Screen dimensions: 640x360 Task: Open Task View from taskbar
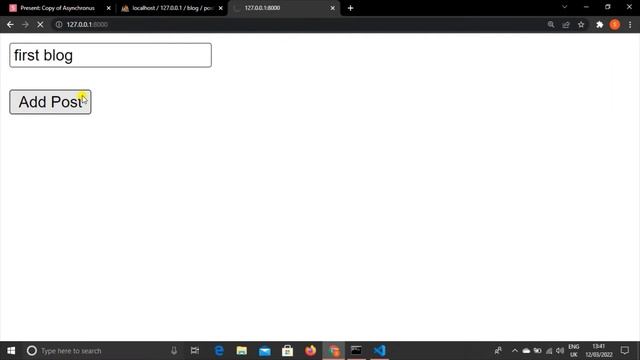[x=195, y=351]
